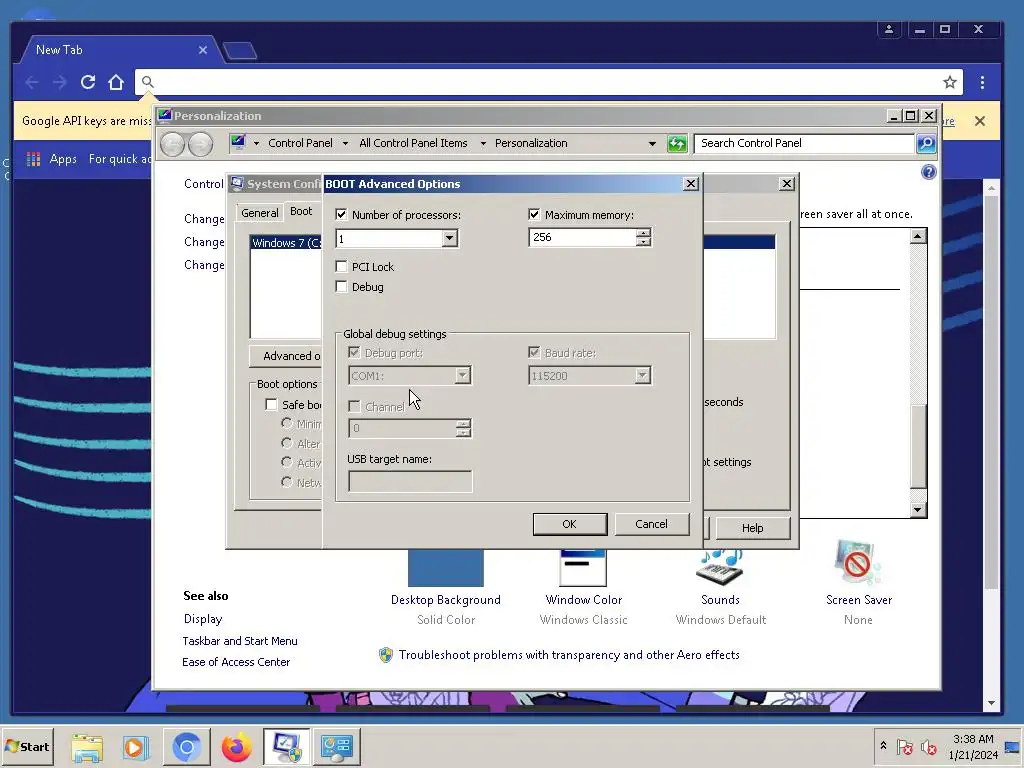Viewport: 1024px width, 768px height.
Task: Open the Display link under See also
Action: tap(203, 618)
